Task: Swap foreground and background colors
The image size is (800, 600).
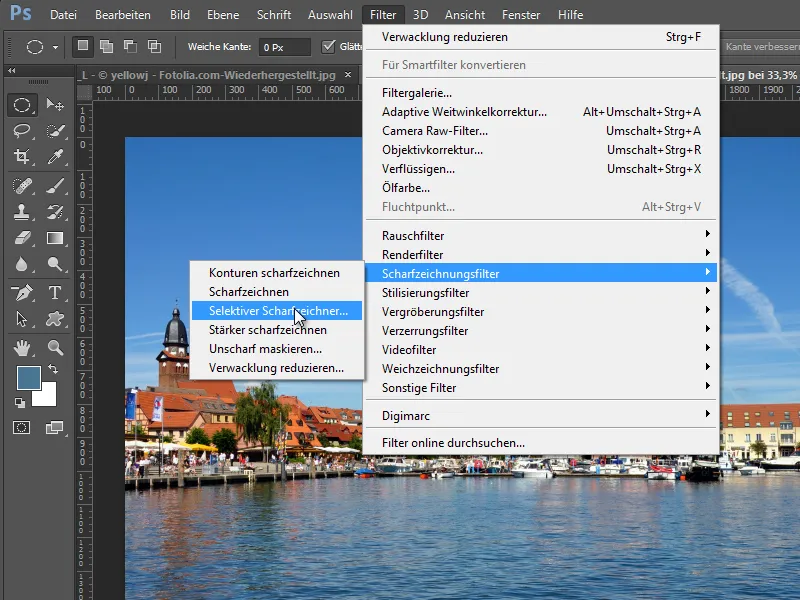Action: pos(53,368)
